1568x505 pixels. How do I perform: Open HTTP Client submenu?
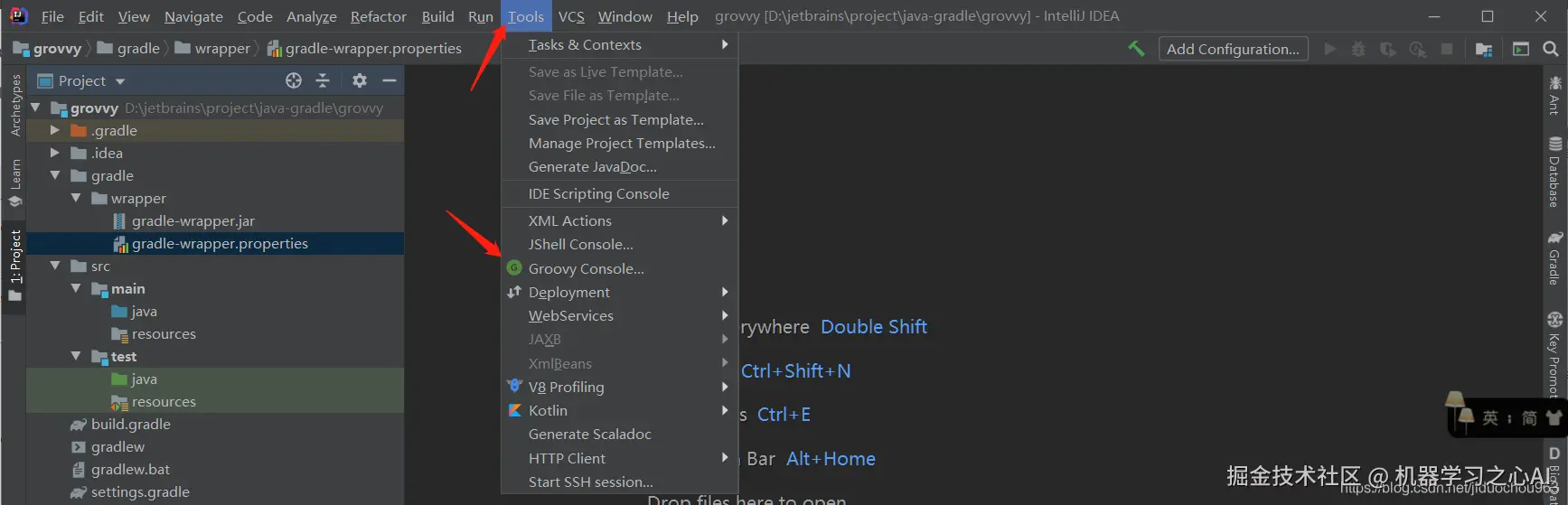(620, 458)
